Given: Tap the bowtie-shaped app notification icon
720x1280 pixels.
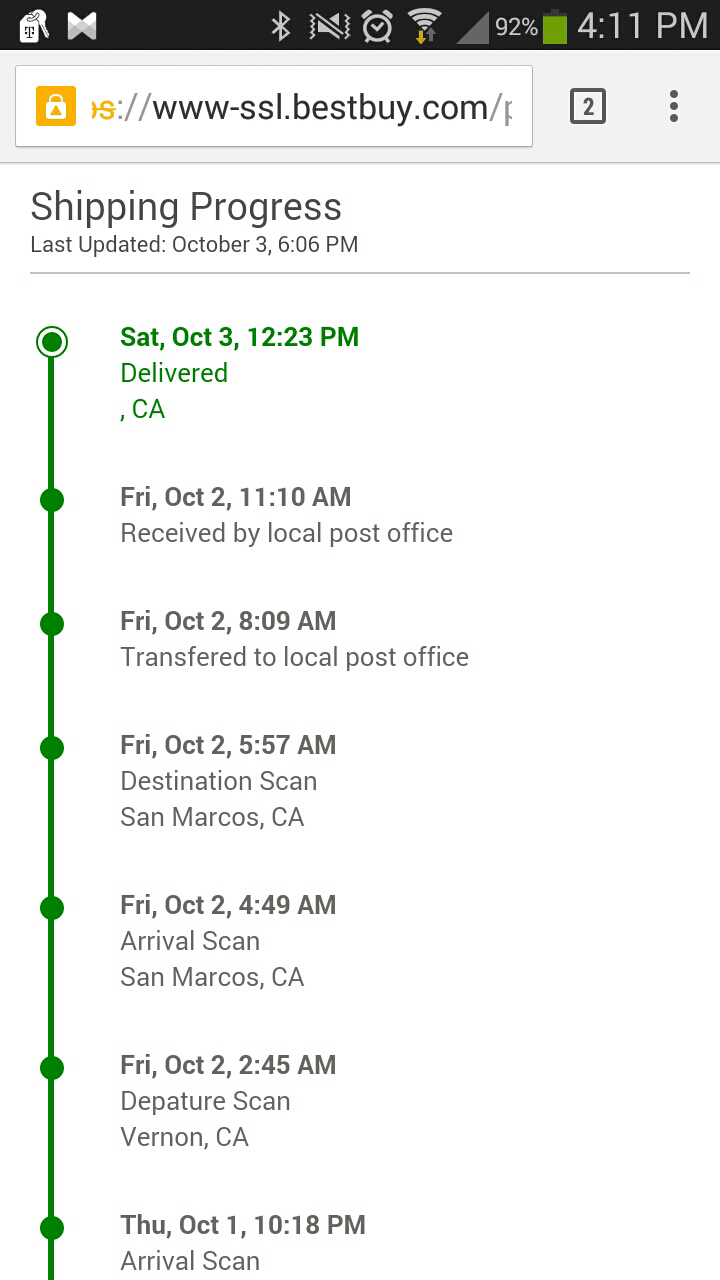Looking at the screenshot, I should [82, 26].
